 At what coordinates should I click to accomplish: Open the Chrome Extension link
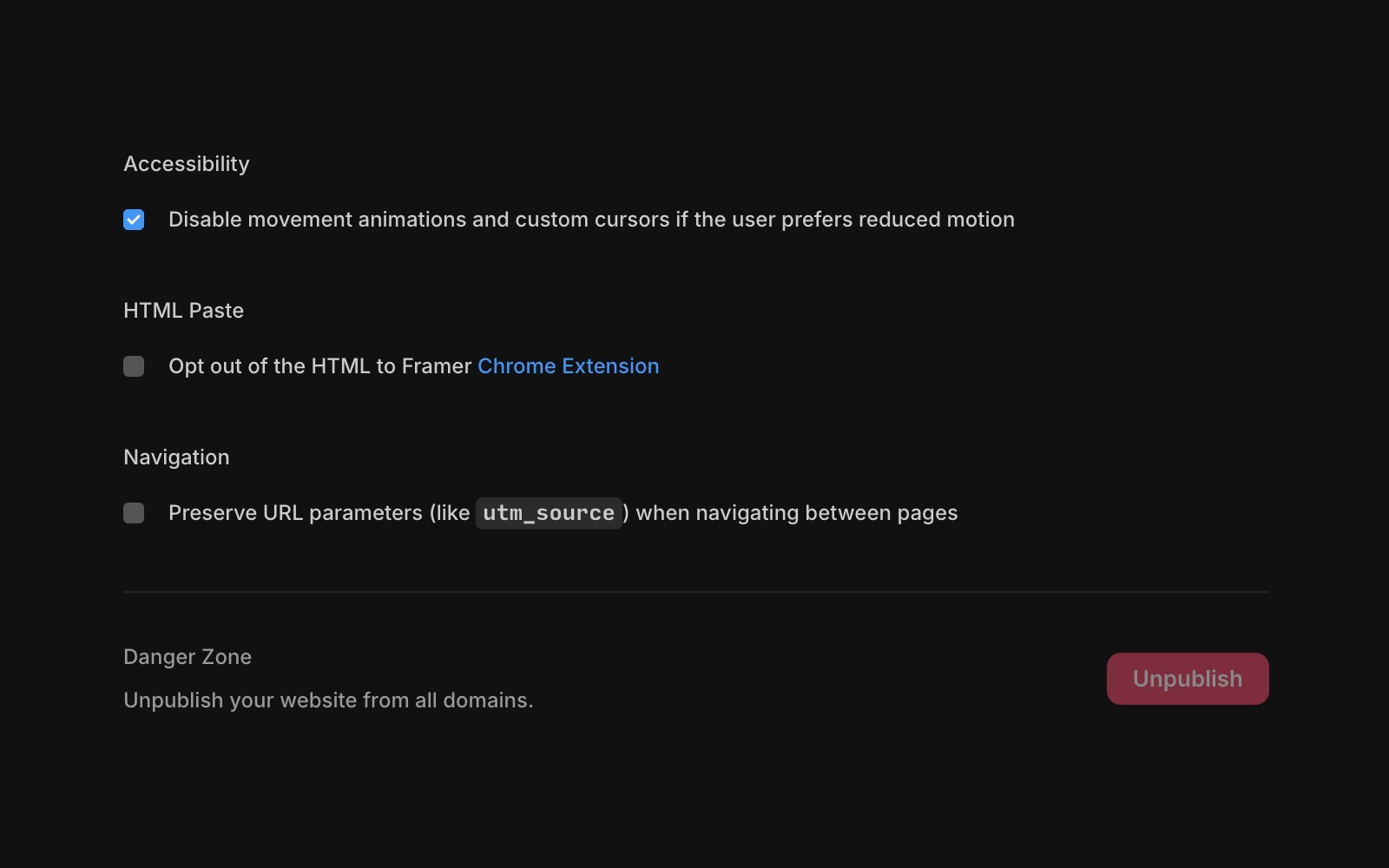(569, 366)
